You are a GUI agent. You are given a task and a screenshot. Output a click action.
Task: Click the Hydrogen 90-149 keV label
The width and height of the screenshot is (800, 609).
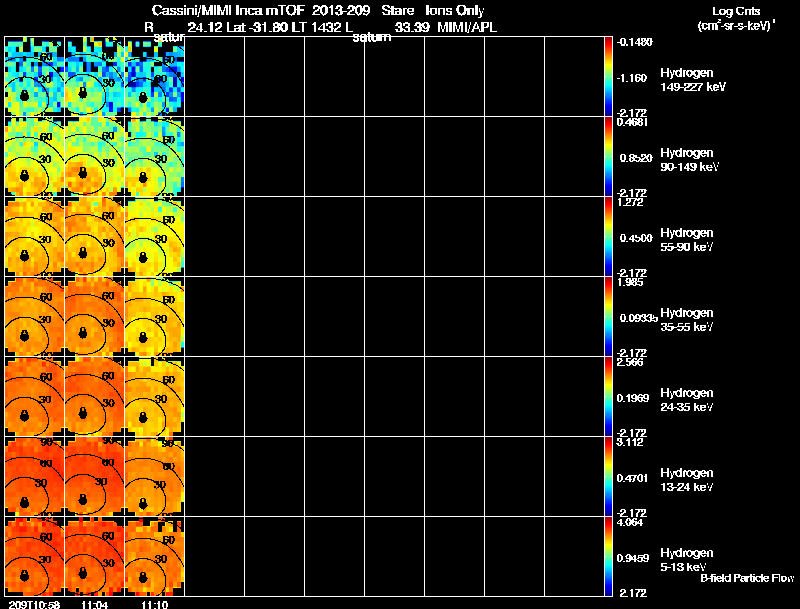pyautogui.click(x=687, y=160)
